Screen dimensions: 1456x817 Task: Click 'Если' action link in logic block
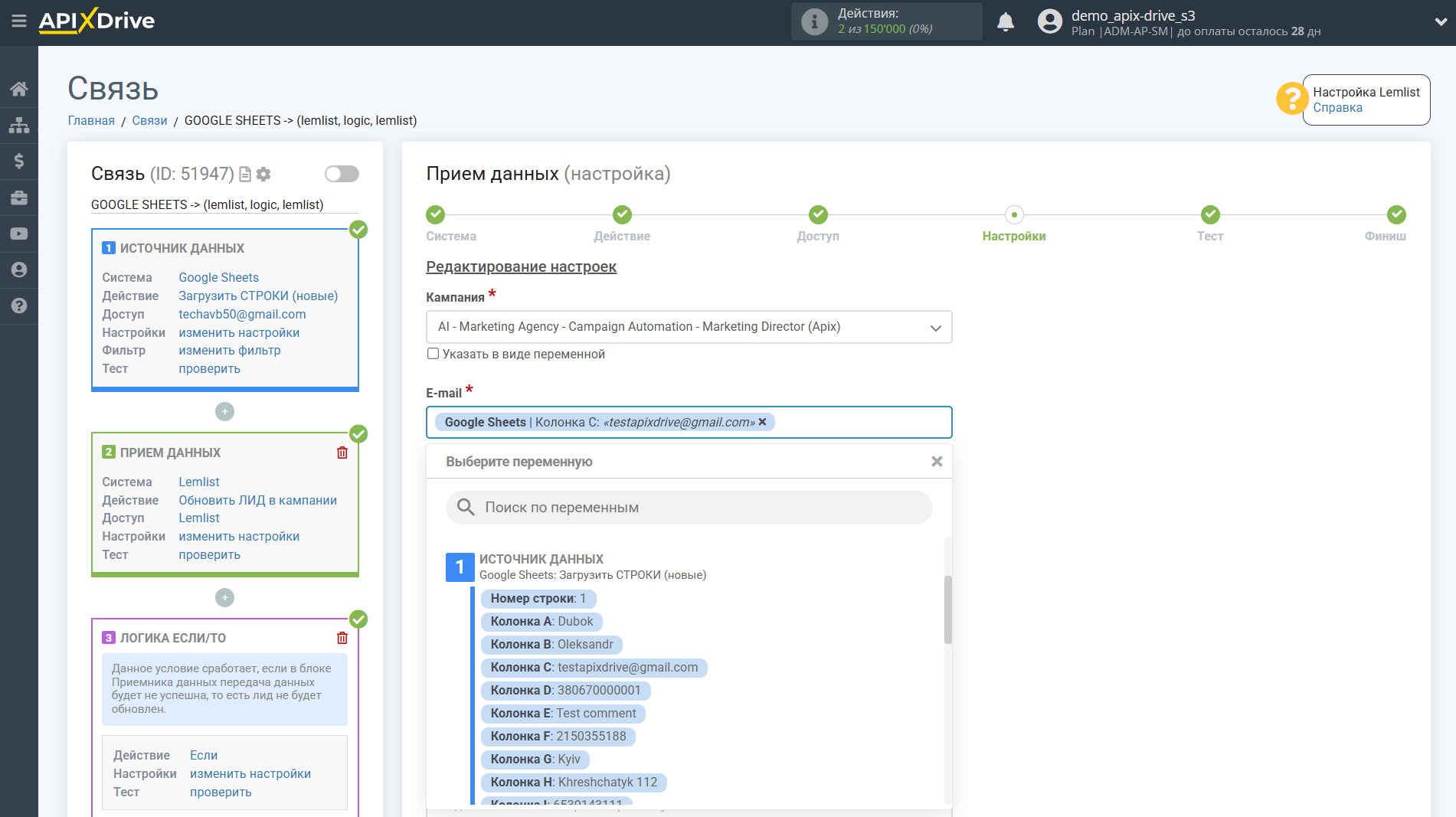[204, 755]
